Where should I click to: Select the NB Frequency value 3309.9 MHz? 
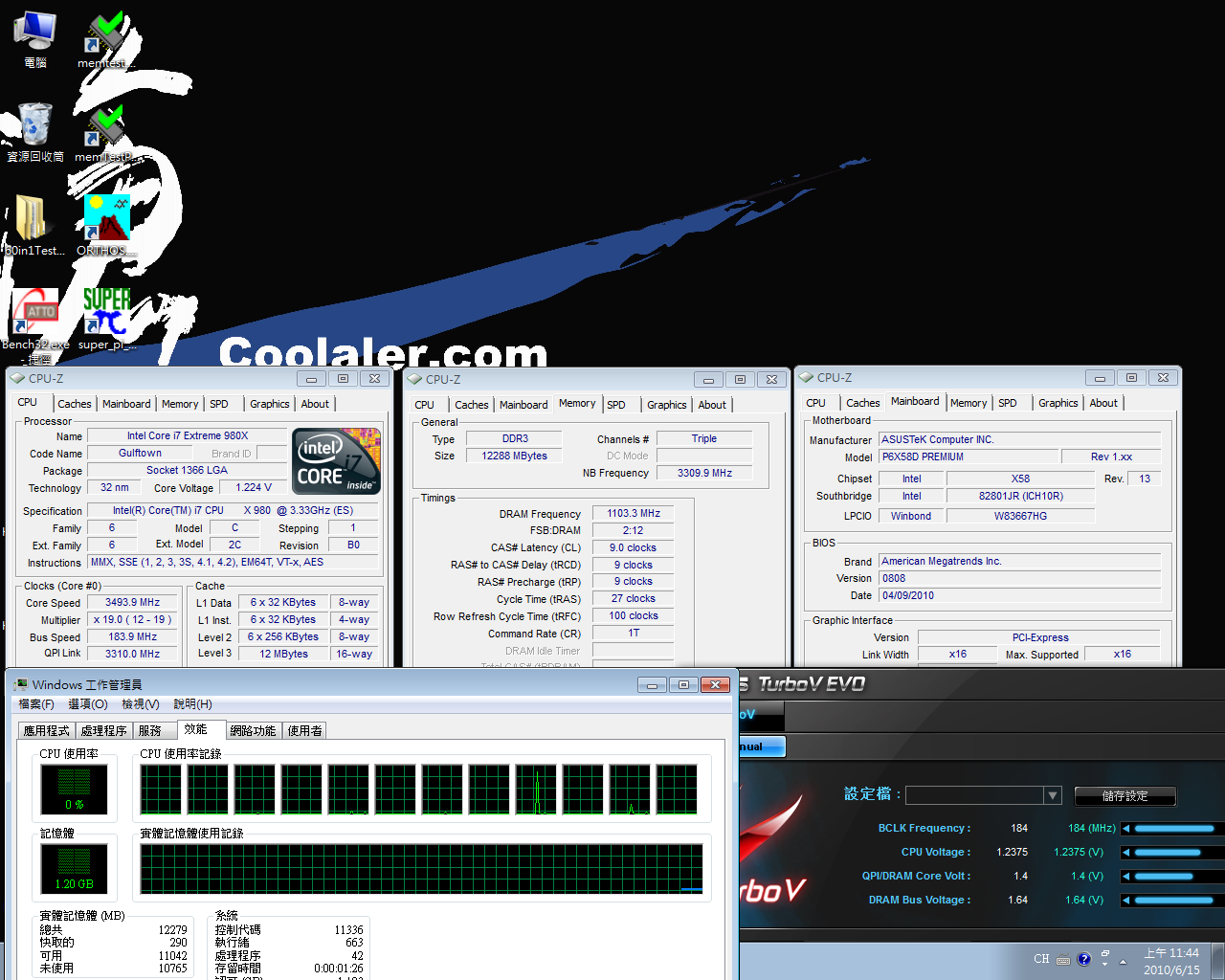tap(704, 473)
